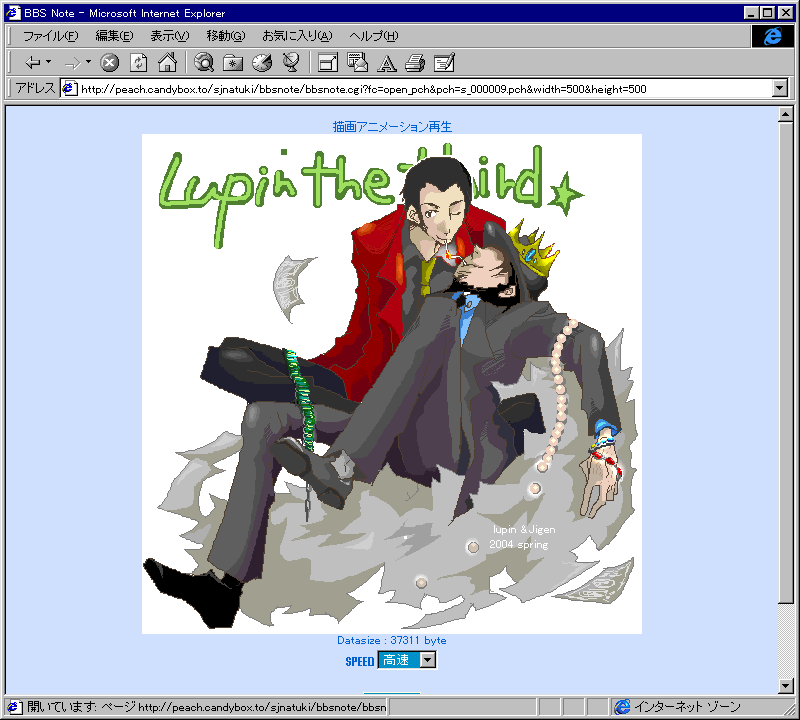Click the vertical scrollbar up arrow
Viewport: 800px width, 720px height.
click(786, 114)
